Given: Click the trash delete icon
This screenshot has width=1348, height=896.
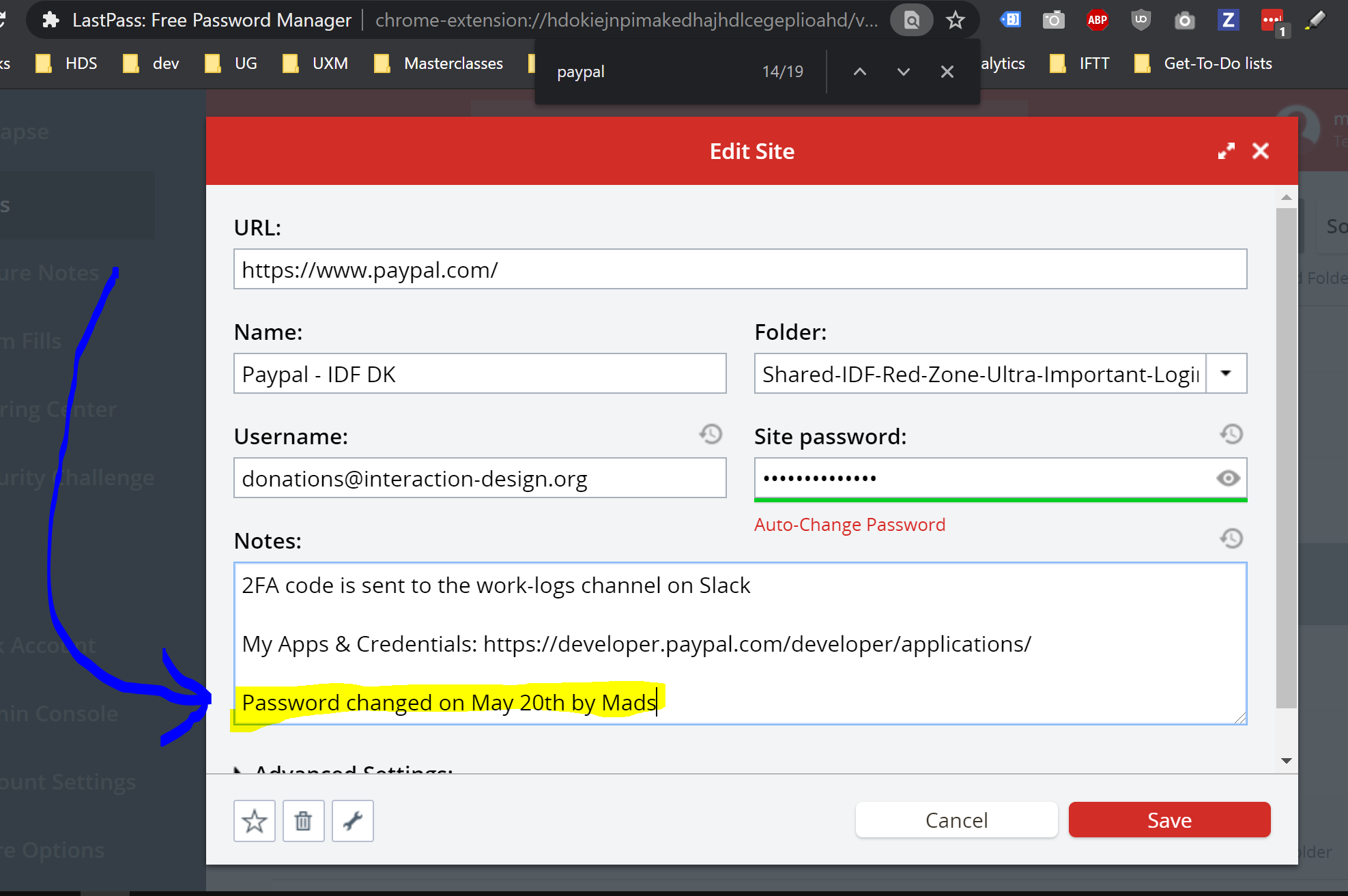Looking at the screenshot, I should pos(303,821).
